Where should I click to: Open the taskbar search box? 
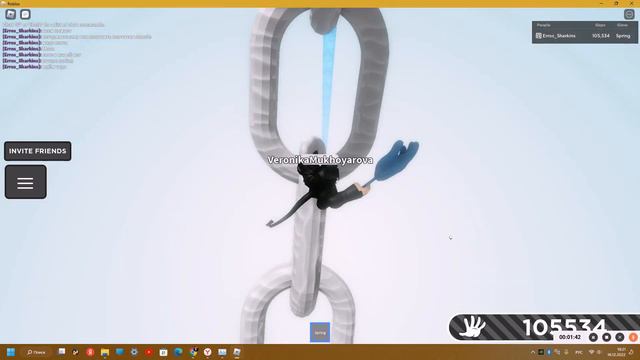(36, 352)
